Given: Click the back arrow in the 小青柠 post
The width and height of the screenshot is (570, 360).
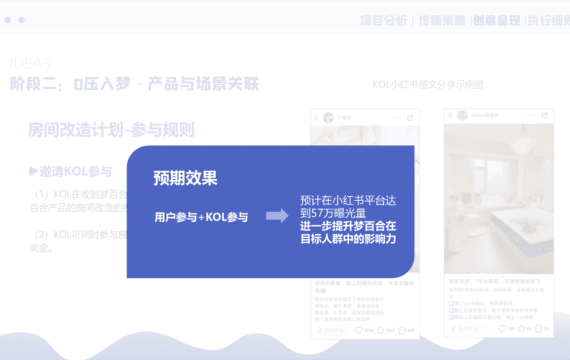Looking at the screenshot, I should [x=316, y=117].
